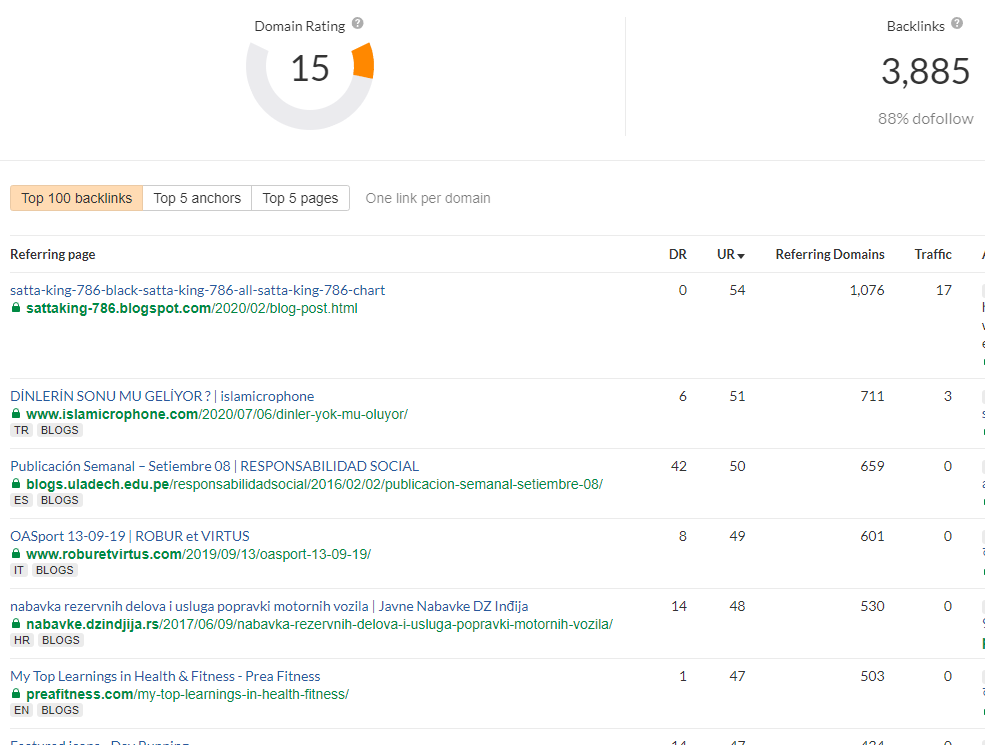Sort by the Traffic column header
Viewport: 985px width, 745px height.
[933, 254]
